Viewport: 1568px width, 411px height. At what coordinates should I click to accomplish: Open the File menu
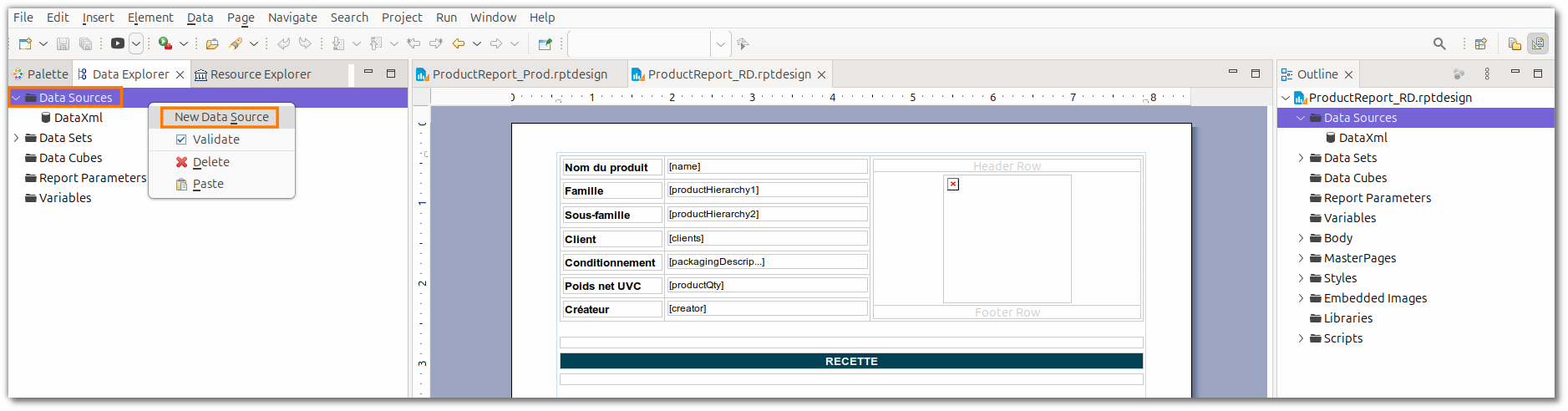click(x=23, y=17)
